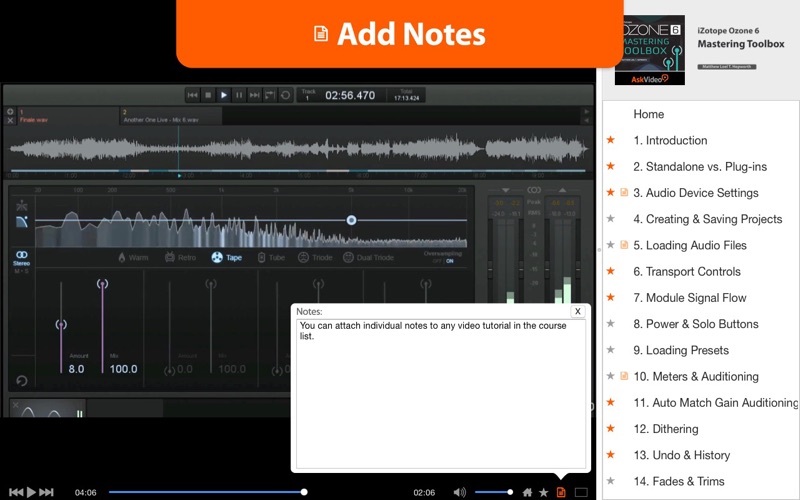Click the Add Notes banner

[x=399, y=34]
